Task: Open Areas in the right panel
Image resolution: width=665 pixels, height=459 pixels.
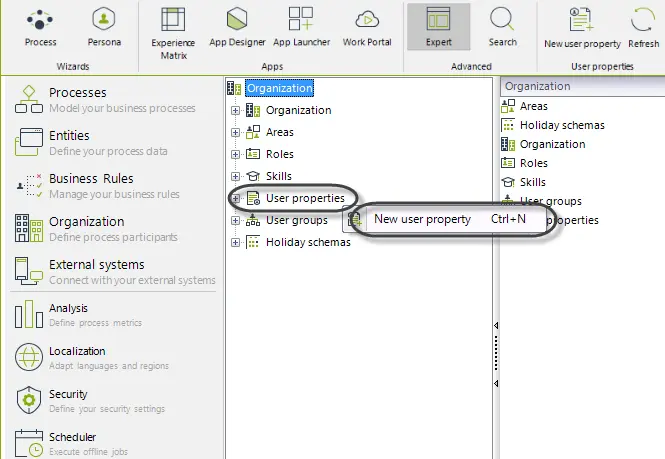Action: coord(533,106)
